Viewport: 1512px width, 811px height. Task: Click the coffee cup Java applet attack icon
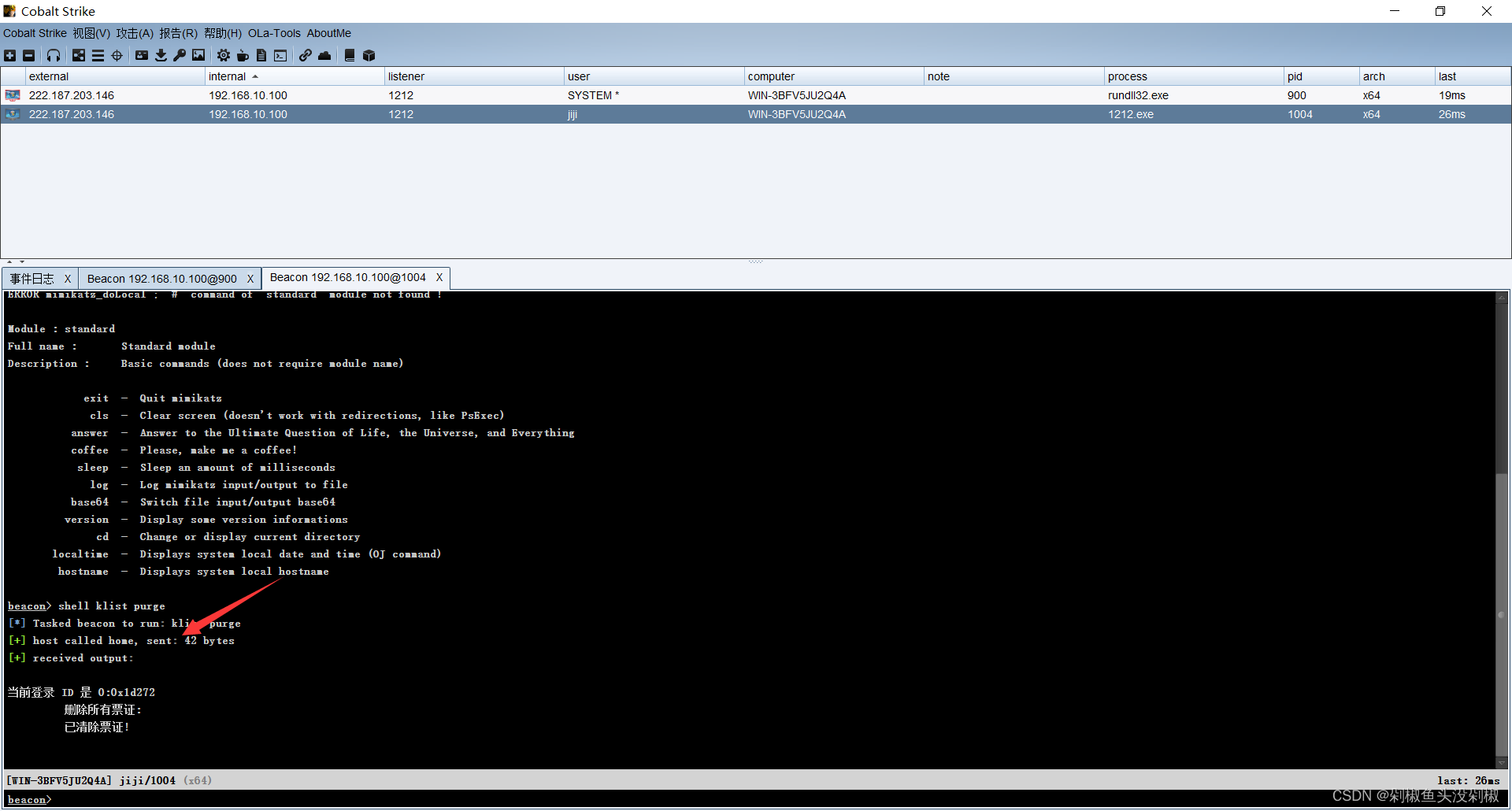pyautogui.click(x=243, y=55)
